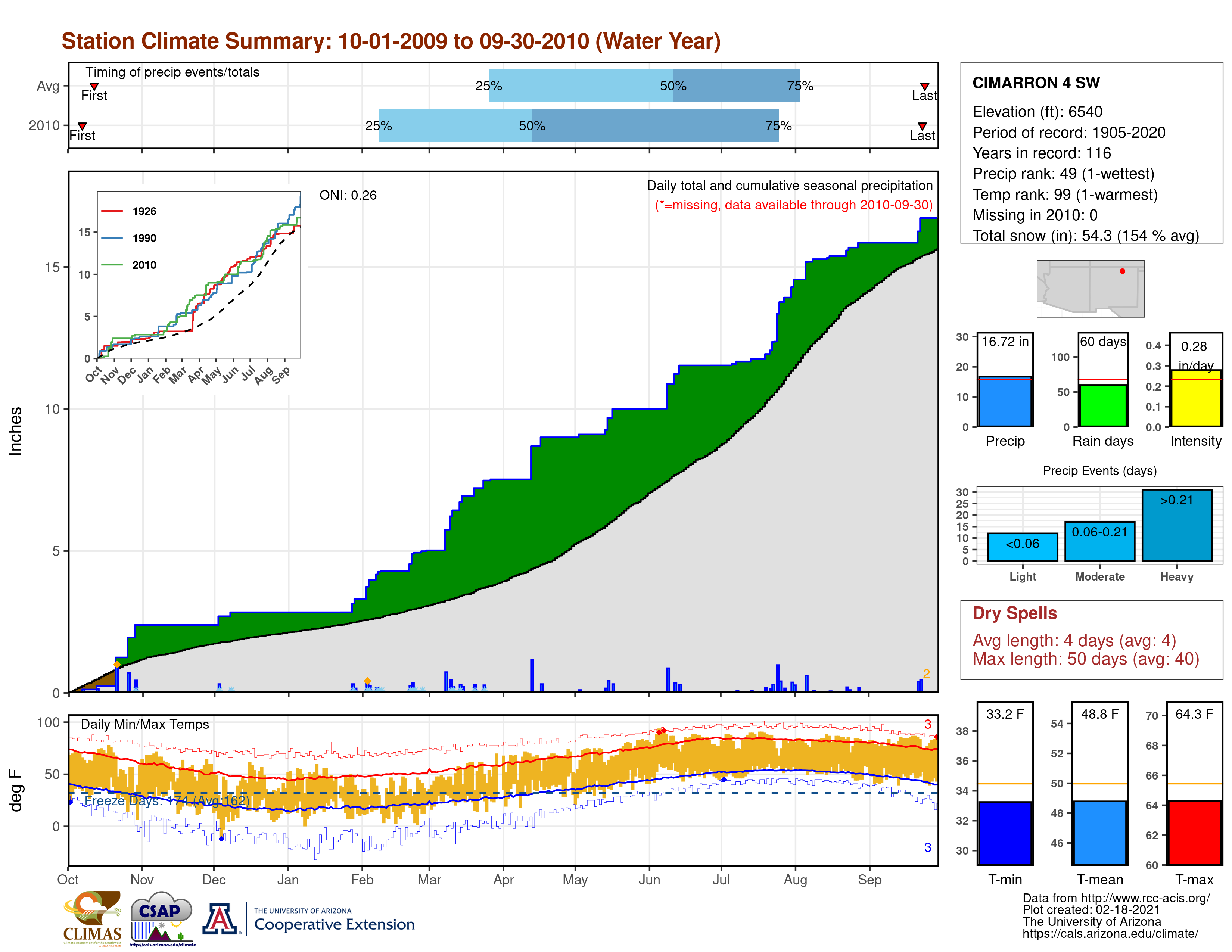Click the blue Precip total bar
The image size is (1232, 952).
pyautogui.click(x=1005, y=402)
